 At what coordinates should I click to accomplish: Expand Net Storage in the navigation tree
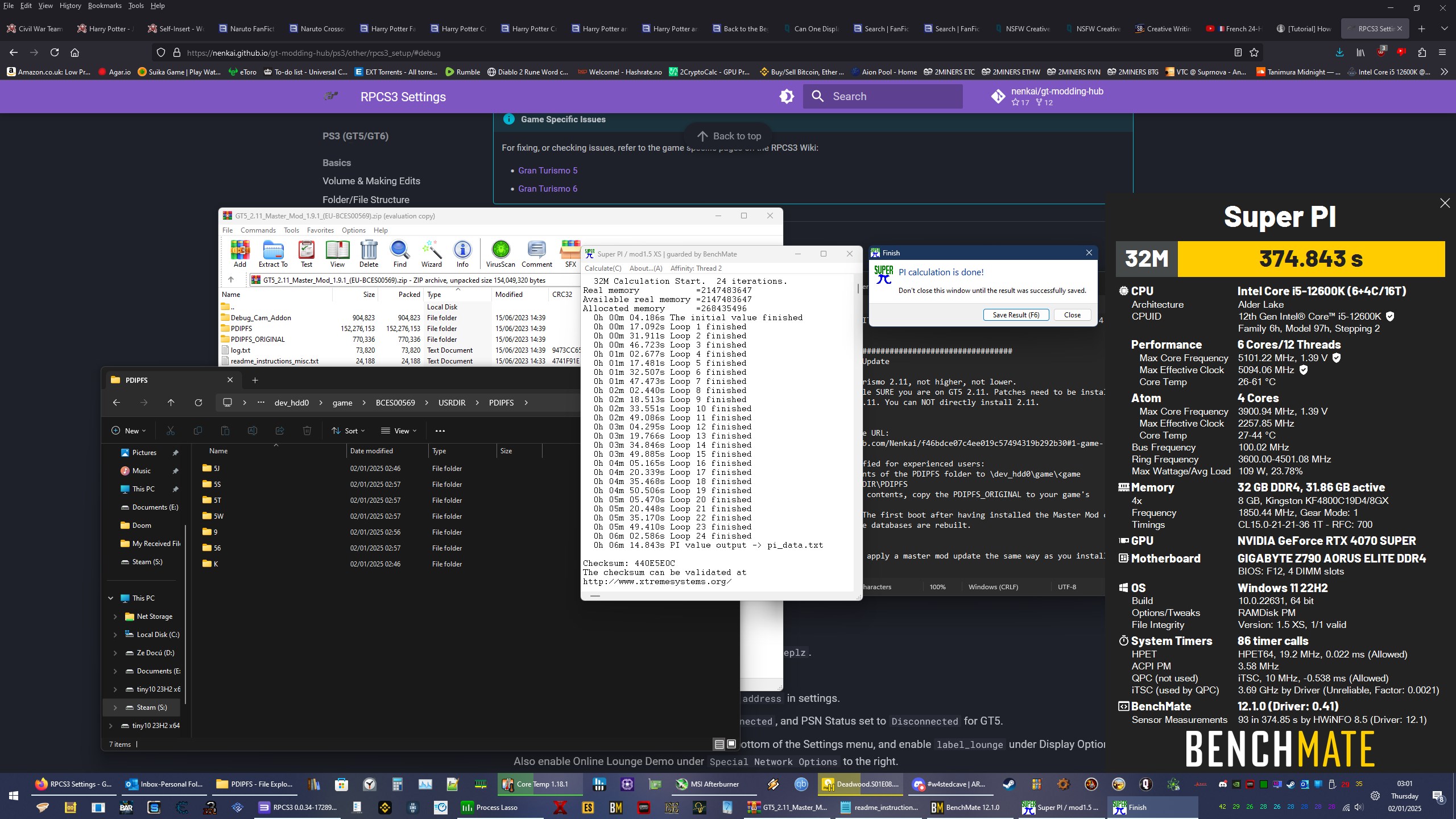tap(115, 617)
